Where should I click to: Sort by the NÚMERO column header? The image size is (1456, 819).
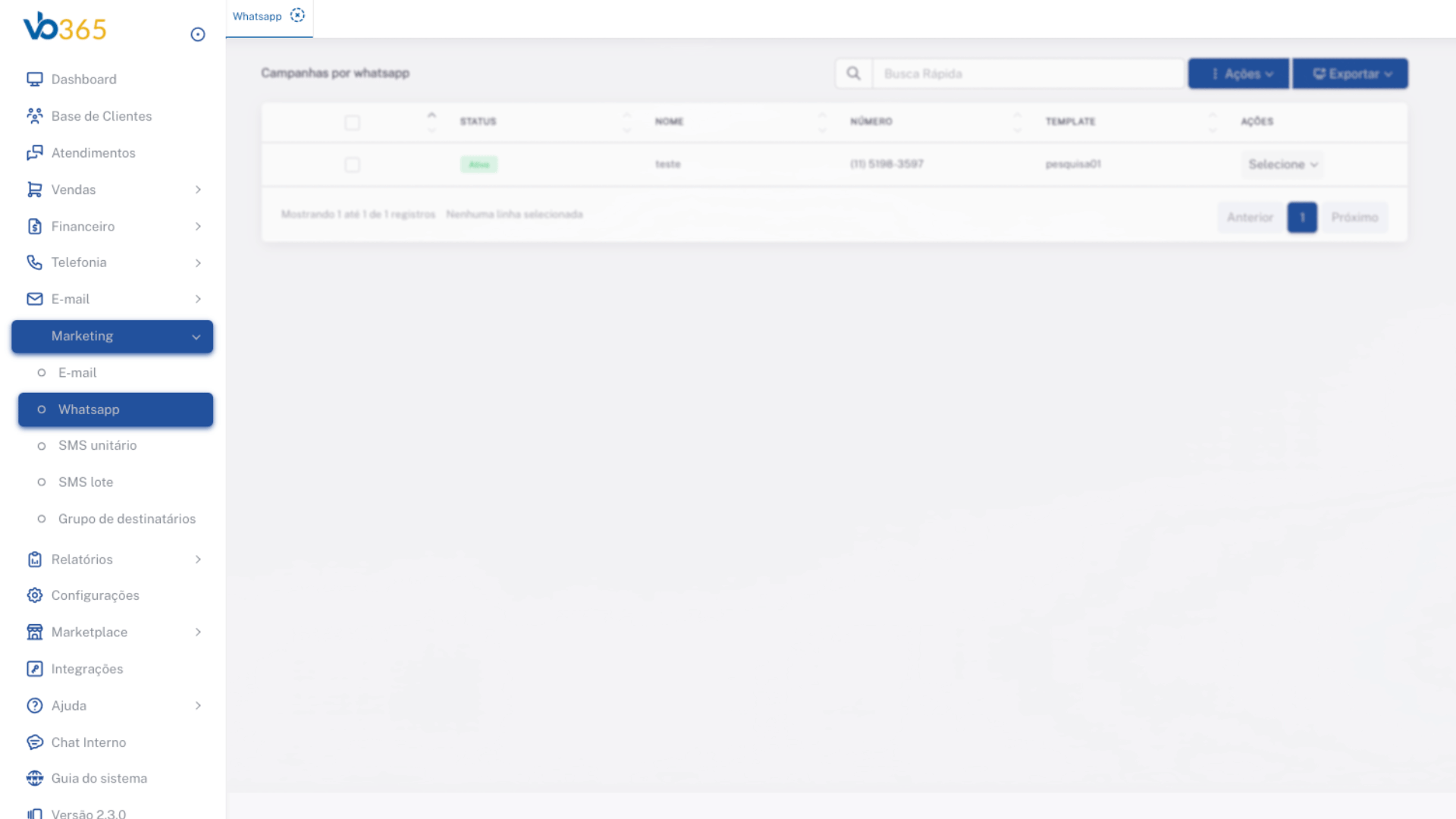[871, 121]
